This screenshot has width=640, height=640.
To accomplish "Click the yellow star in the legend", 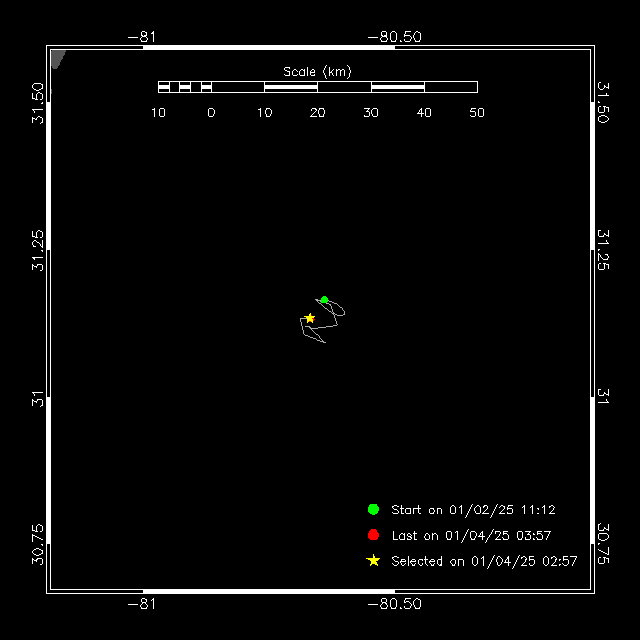I will [373, 561].
